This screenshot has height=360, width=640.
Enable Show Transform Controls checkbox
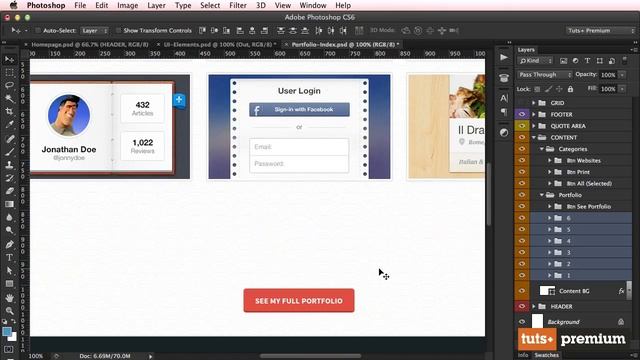pyautogui.click(x=118, y=31)
